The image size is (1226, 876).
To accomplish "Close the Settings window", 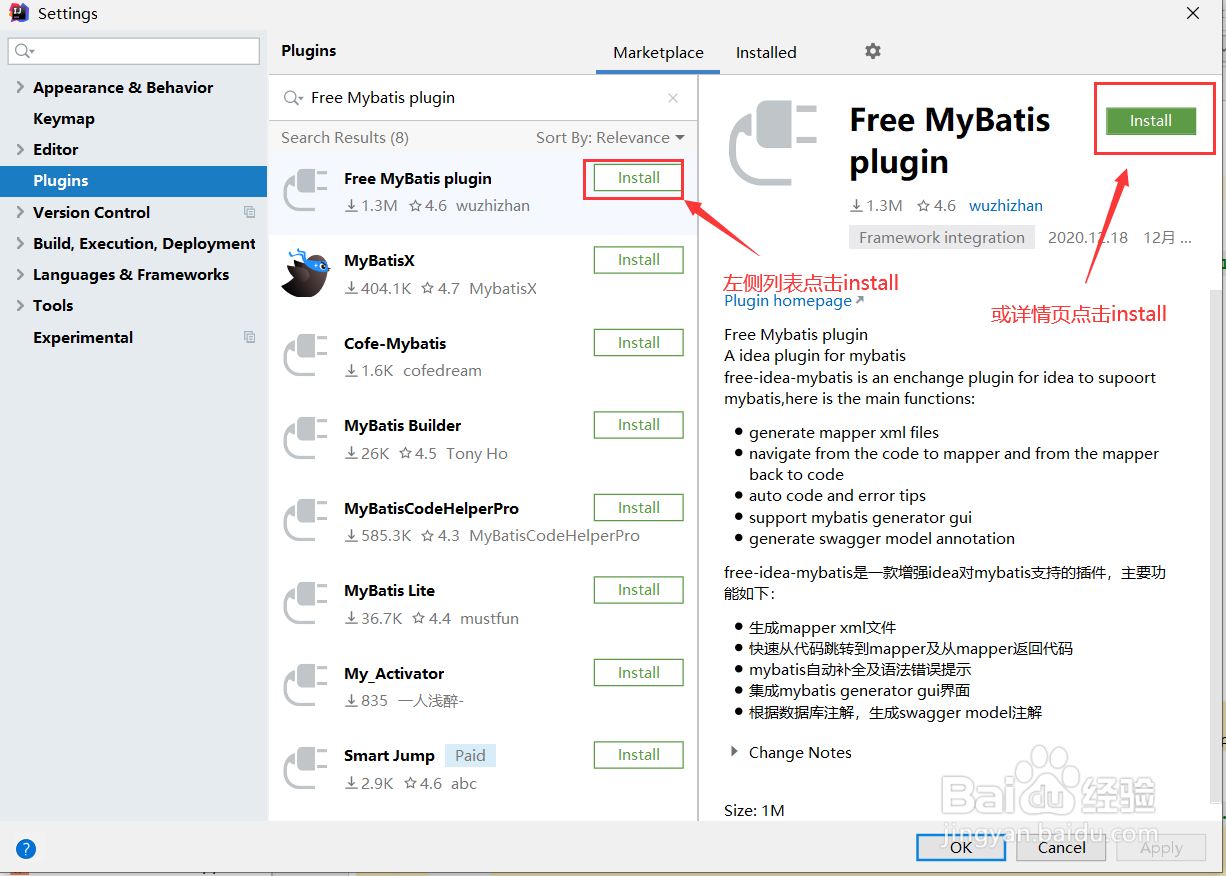I will coord(1193,13).
